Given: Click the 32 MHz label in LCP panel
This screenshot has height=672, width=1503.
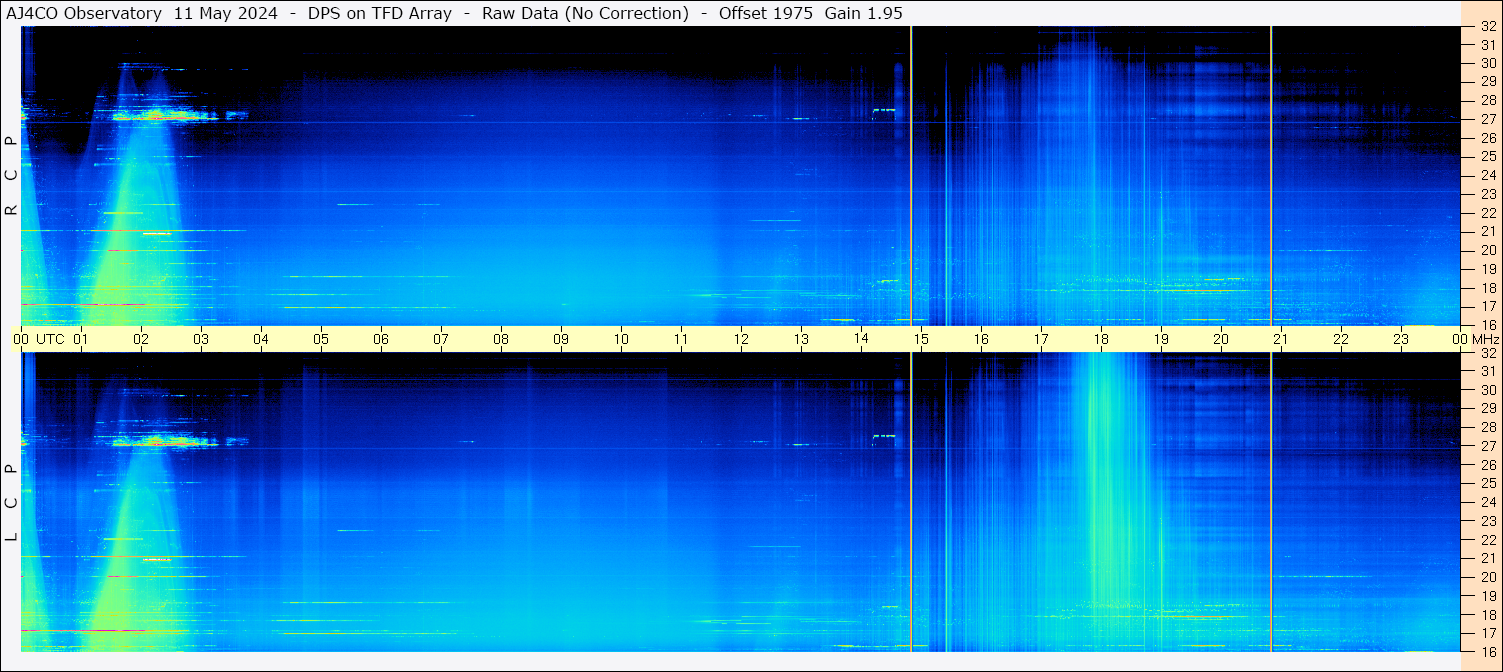Looking at the screenshot, I should click(1487, 353).
